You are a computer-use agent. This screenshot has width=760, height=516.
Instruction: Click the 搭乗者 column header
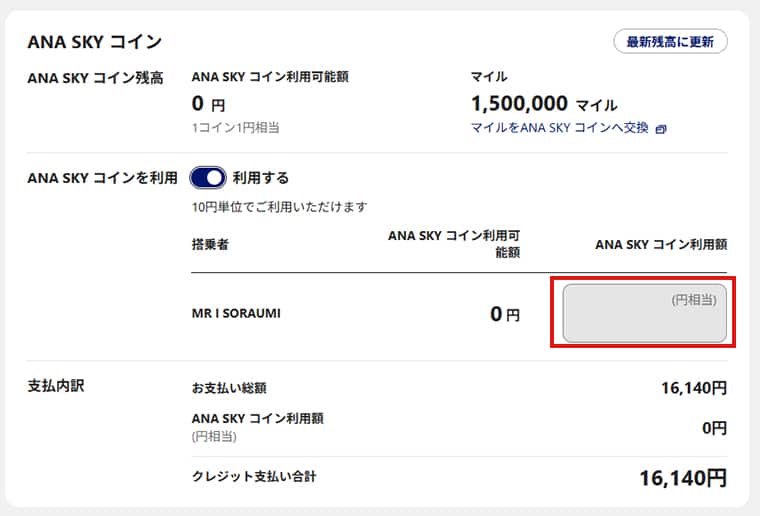210,244
